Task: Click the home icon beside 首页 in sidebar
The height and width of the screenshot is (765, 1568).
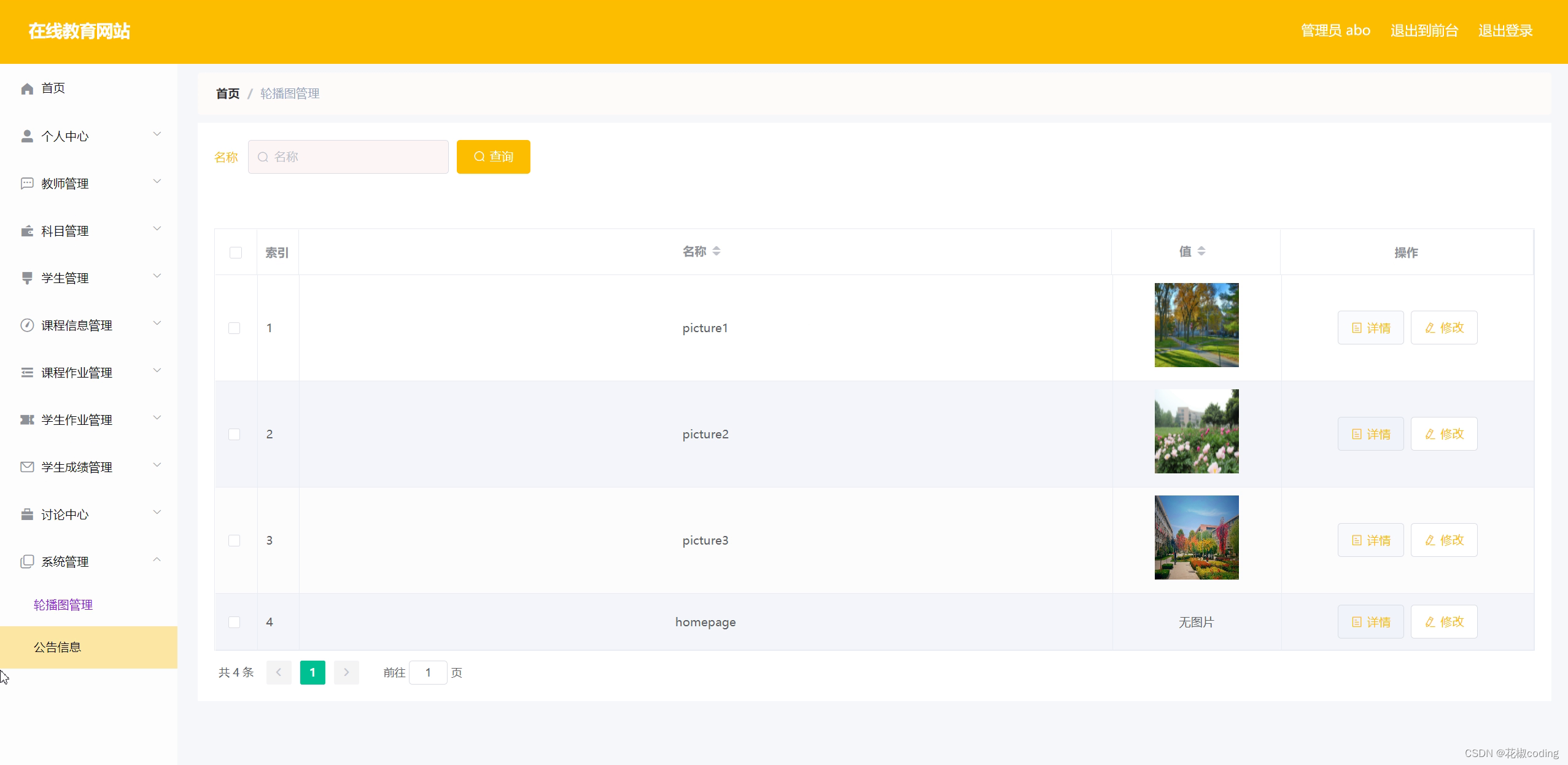Action: coord(27,88)
